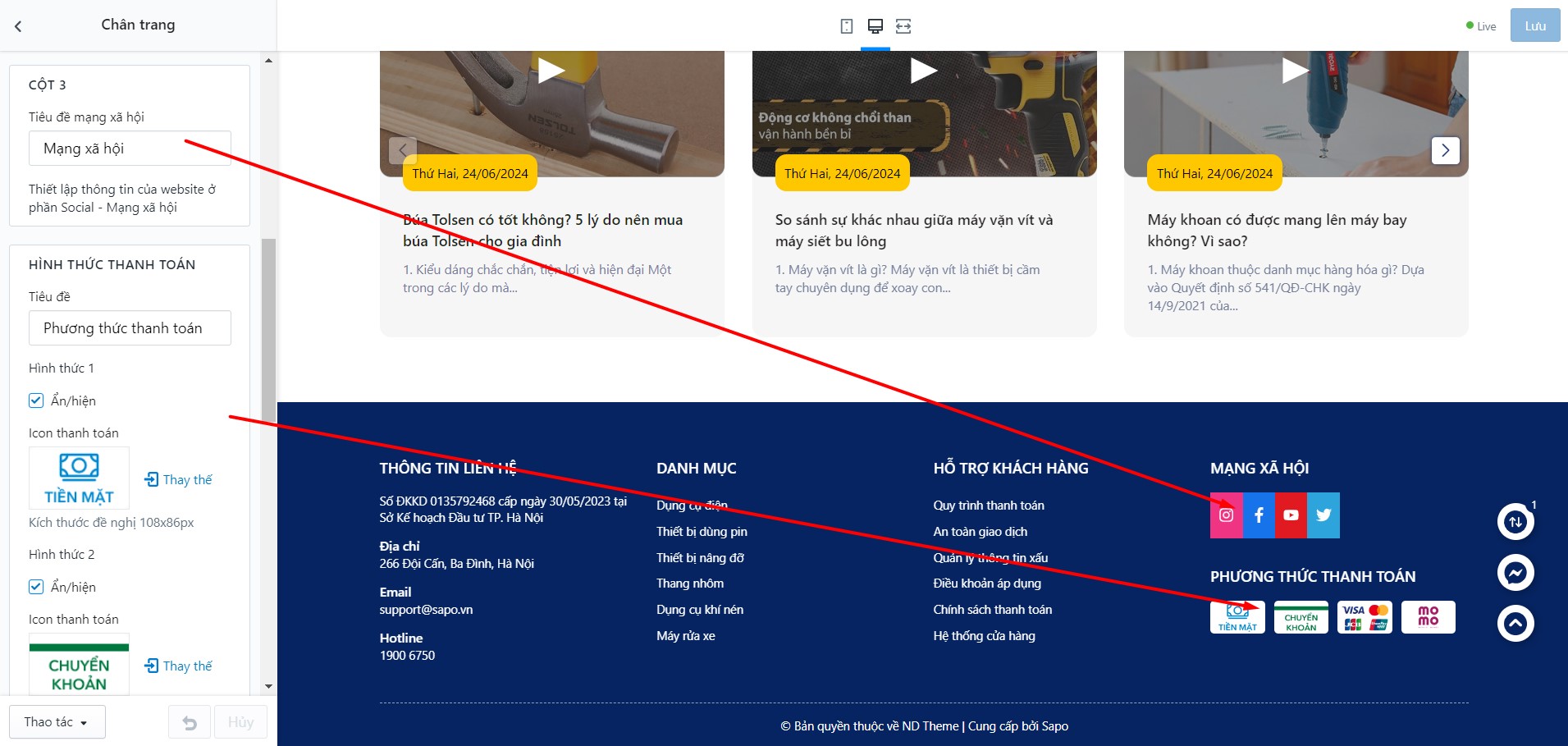Click sidebar scrollbar down arrow

point(268,686)
